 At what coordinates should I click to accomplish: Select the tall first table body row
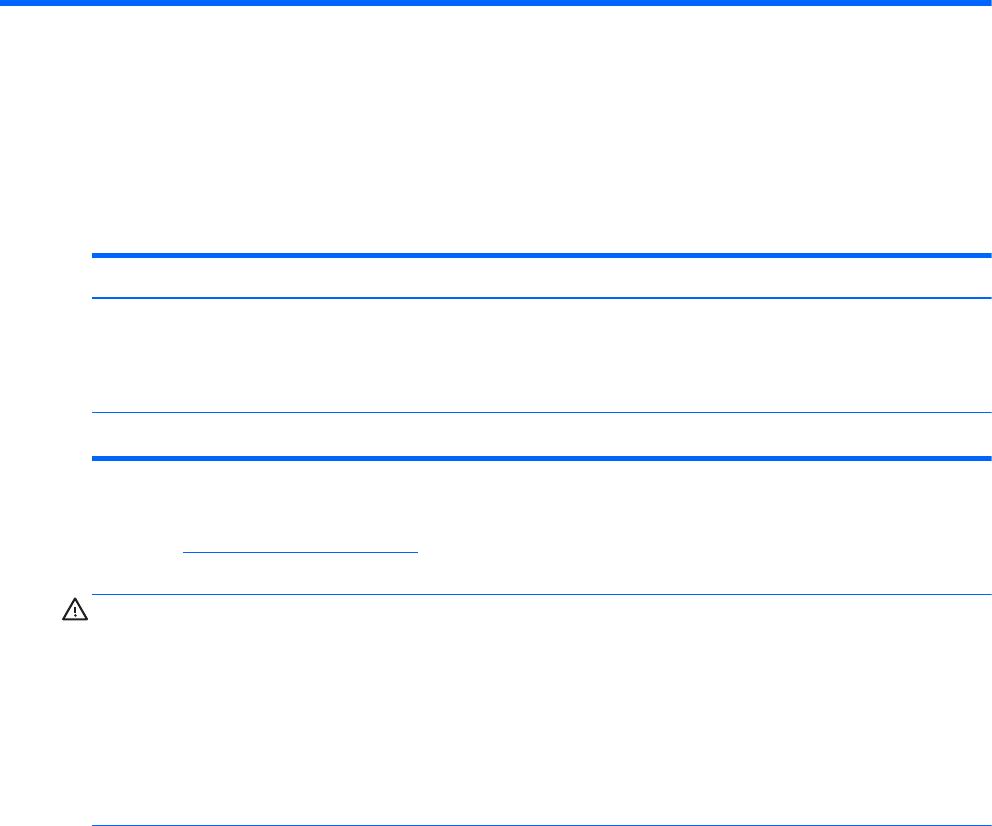tap(535, 355)
